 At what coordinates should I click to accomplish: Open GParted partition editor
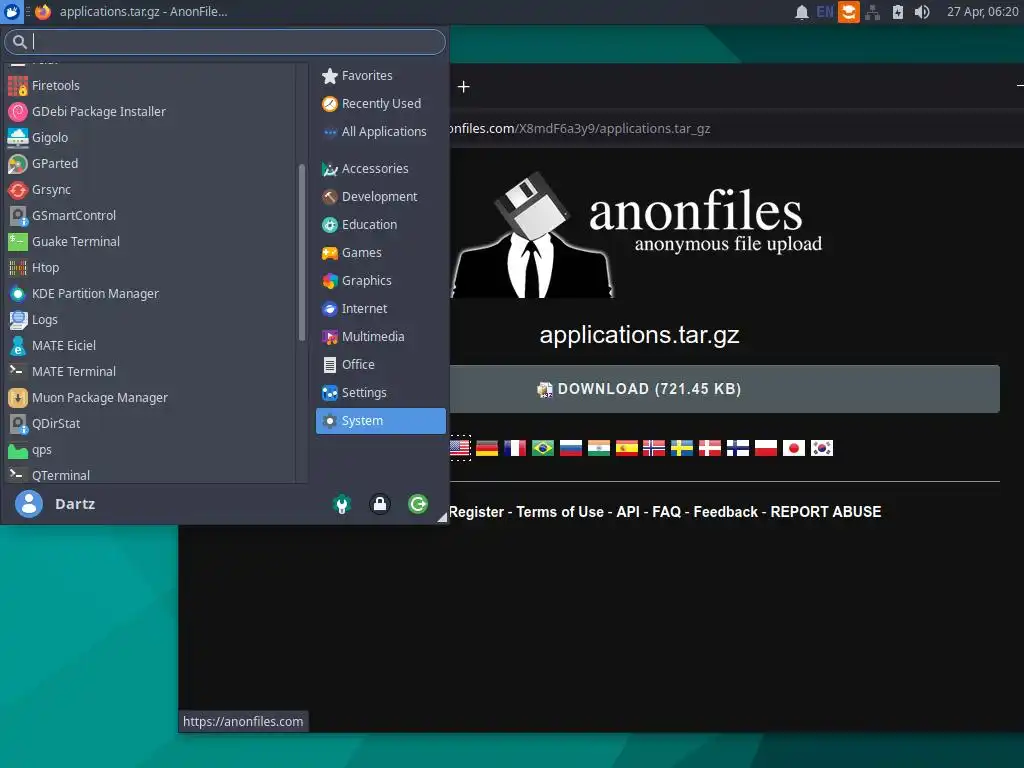(150, 164)
